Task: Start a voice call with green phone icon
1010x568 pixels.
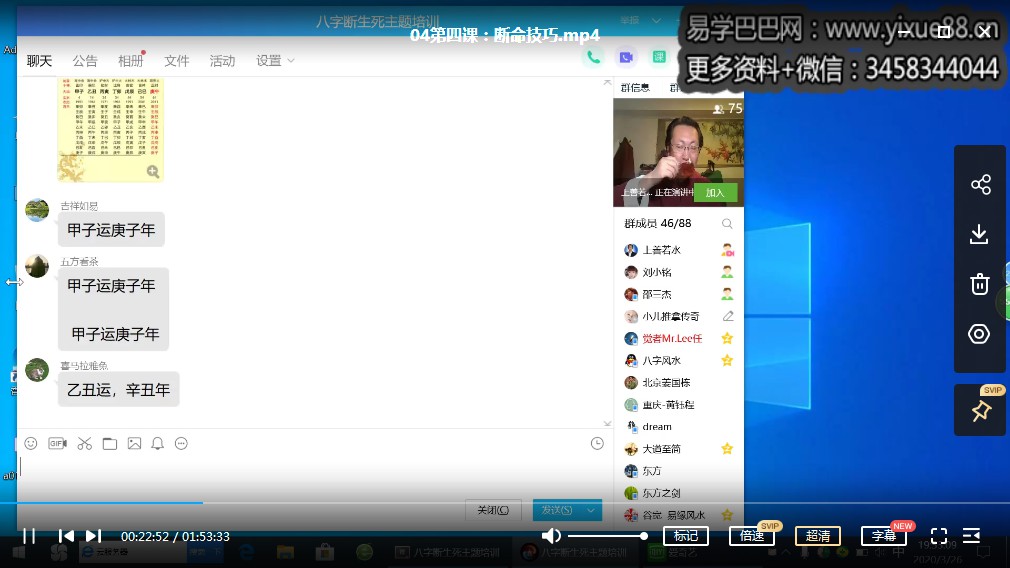Action: 594,58
